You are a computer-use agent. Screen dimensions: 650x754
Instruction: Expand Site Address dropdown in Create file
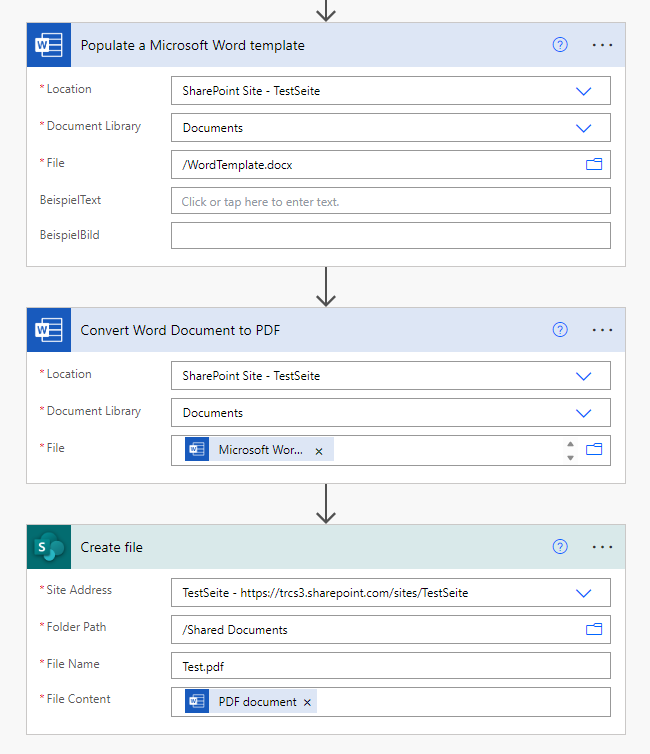(x=583, y=593)
